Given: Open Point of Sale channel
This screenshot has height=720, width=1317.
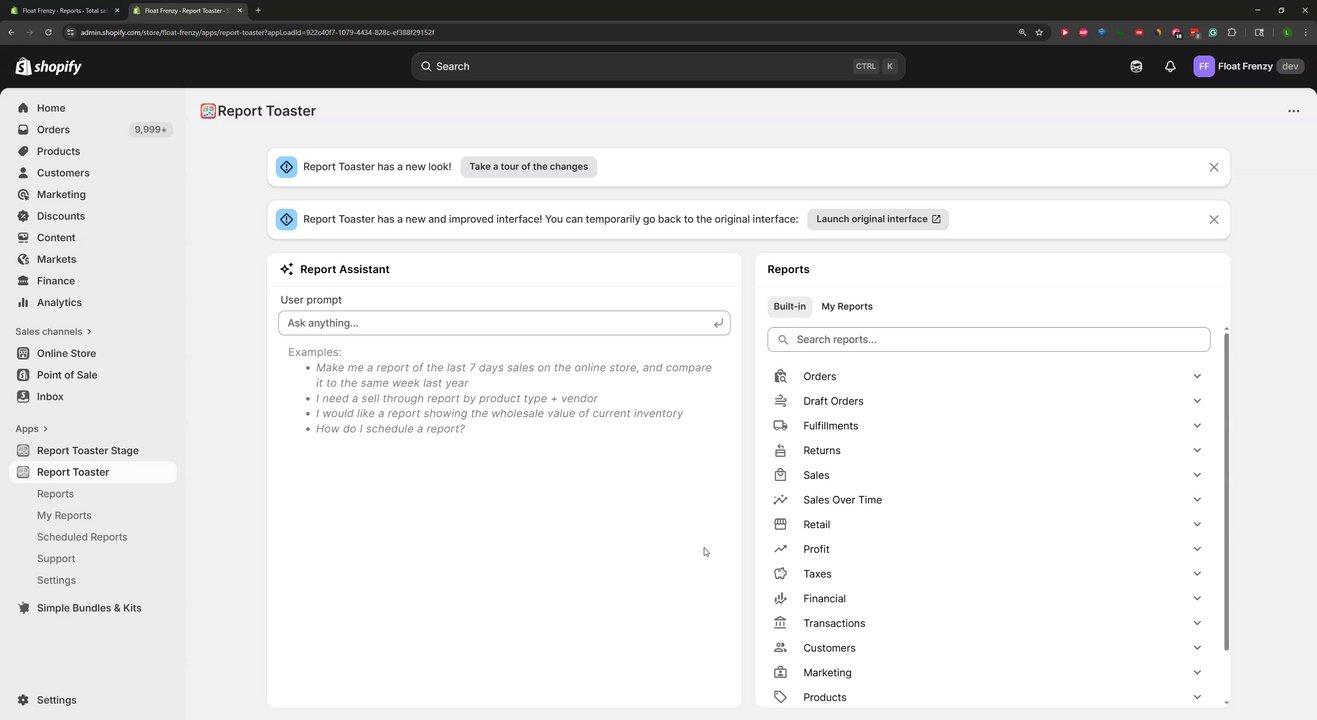Looking at the screenshot, I should tap(66, 375).
